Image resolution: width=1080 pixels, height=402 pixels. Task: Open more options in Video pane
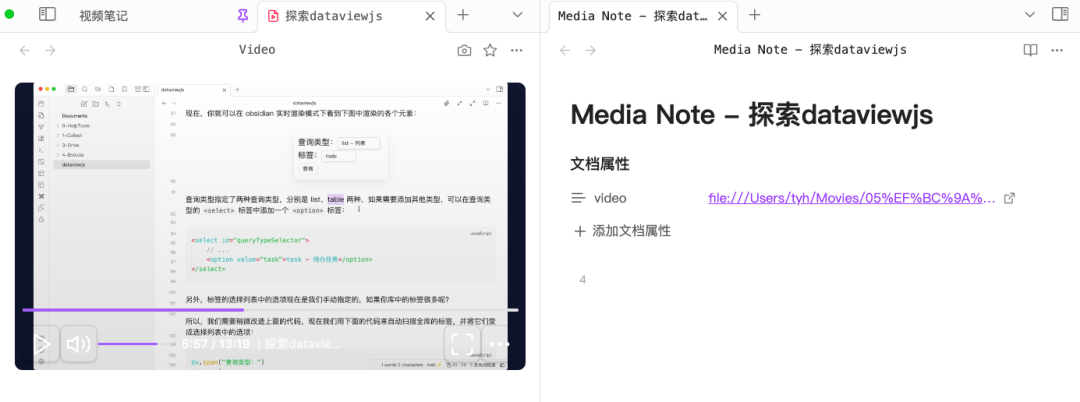coord(517,50)
